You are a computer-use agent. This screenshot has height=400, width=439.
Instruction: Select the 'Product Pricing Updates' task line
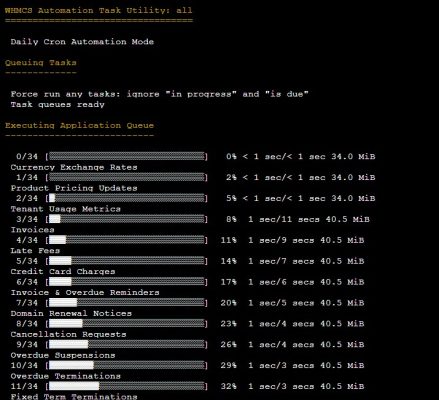(x=74, y=188)
